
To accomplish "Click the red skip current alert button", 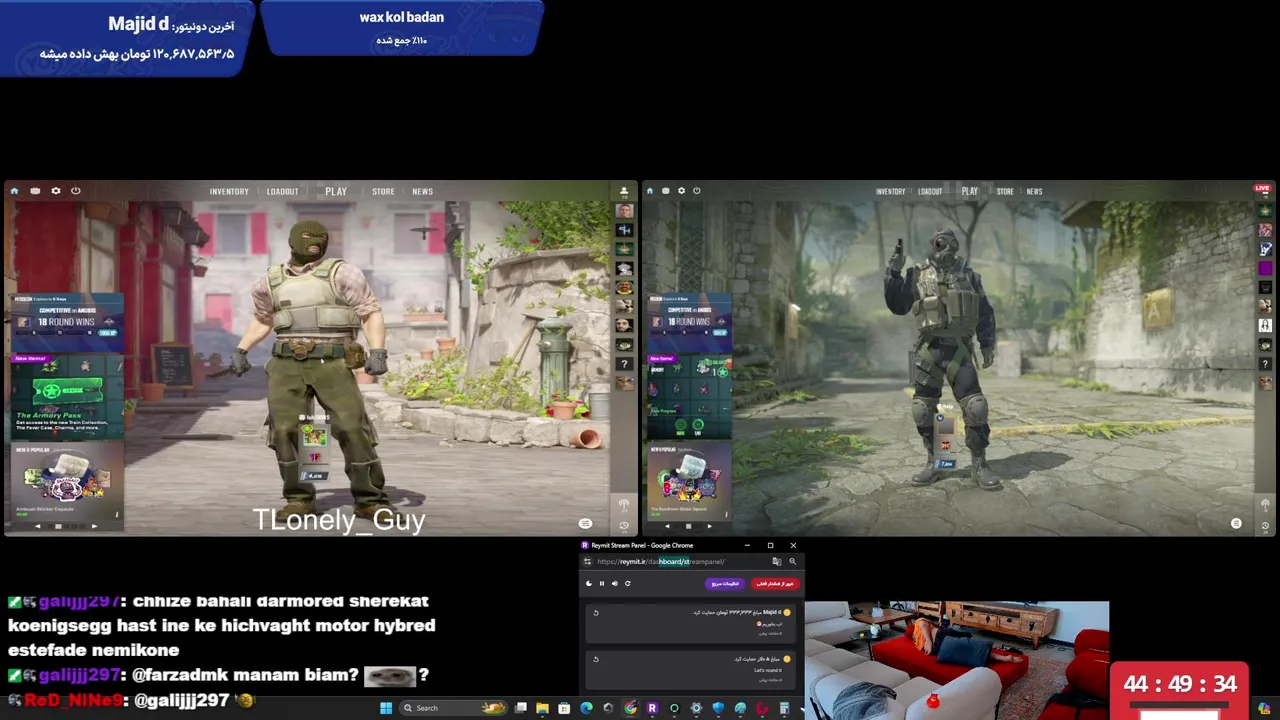I will click(x=774, y=583).
